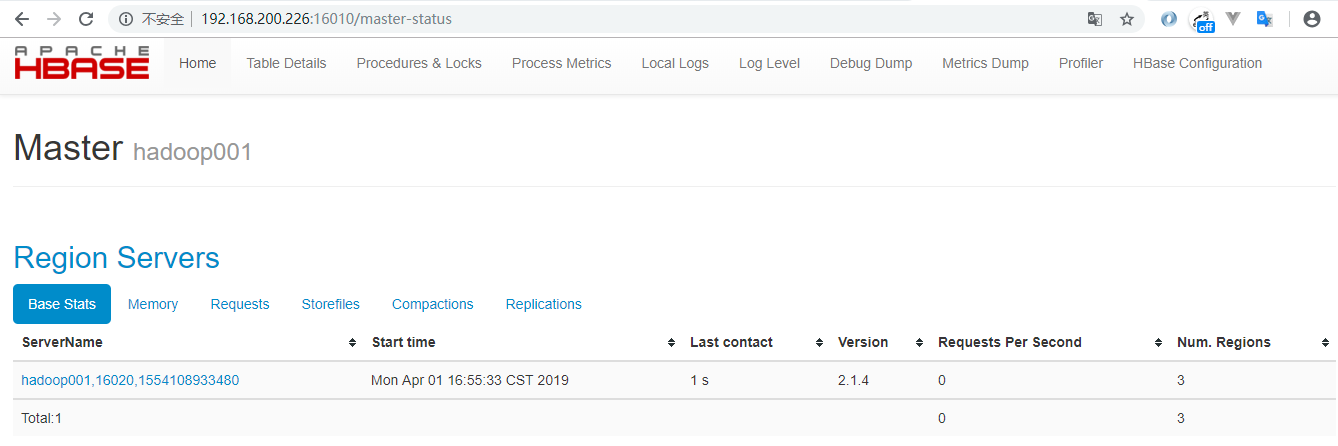Open the translate page icon in address bar
Screen dimensions: 1338x446
[1095, 19]
